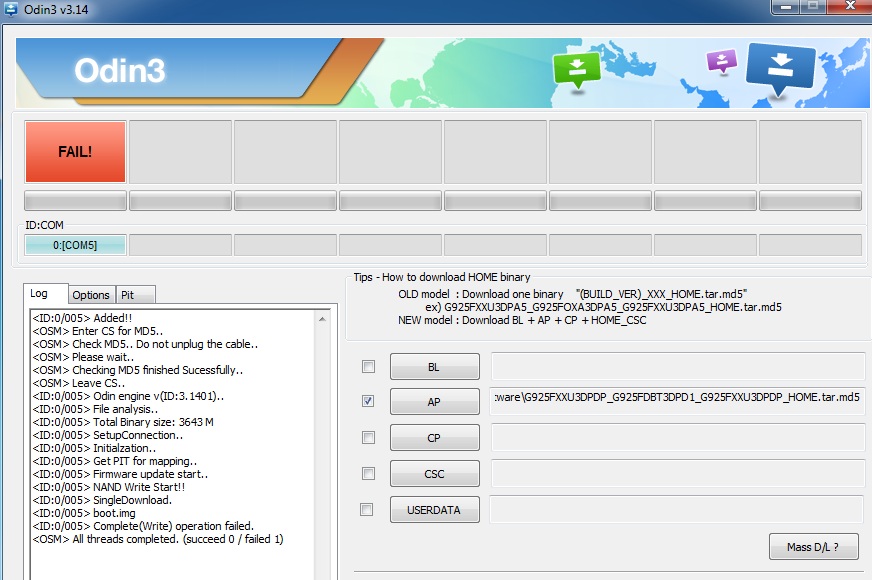Switch to the Log tab
The width and height of the screenshot is (872, 580).
[x=44, y=294]
